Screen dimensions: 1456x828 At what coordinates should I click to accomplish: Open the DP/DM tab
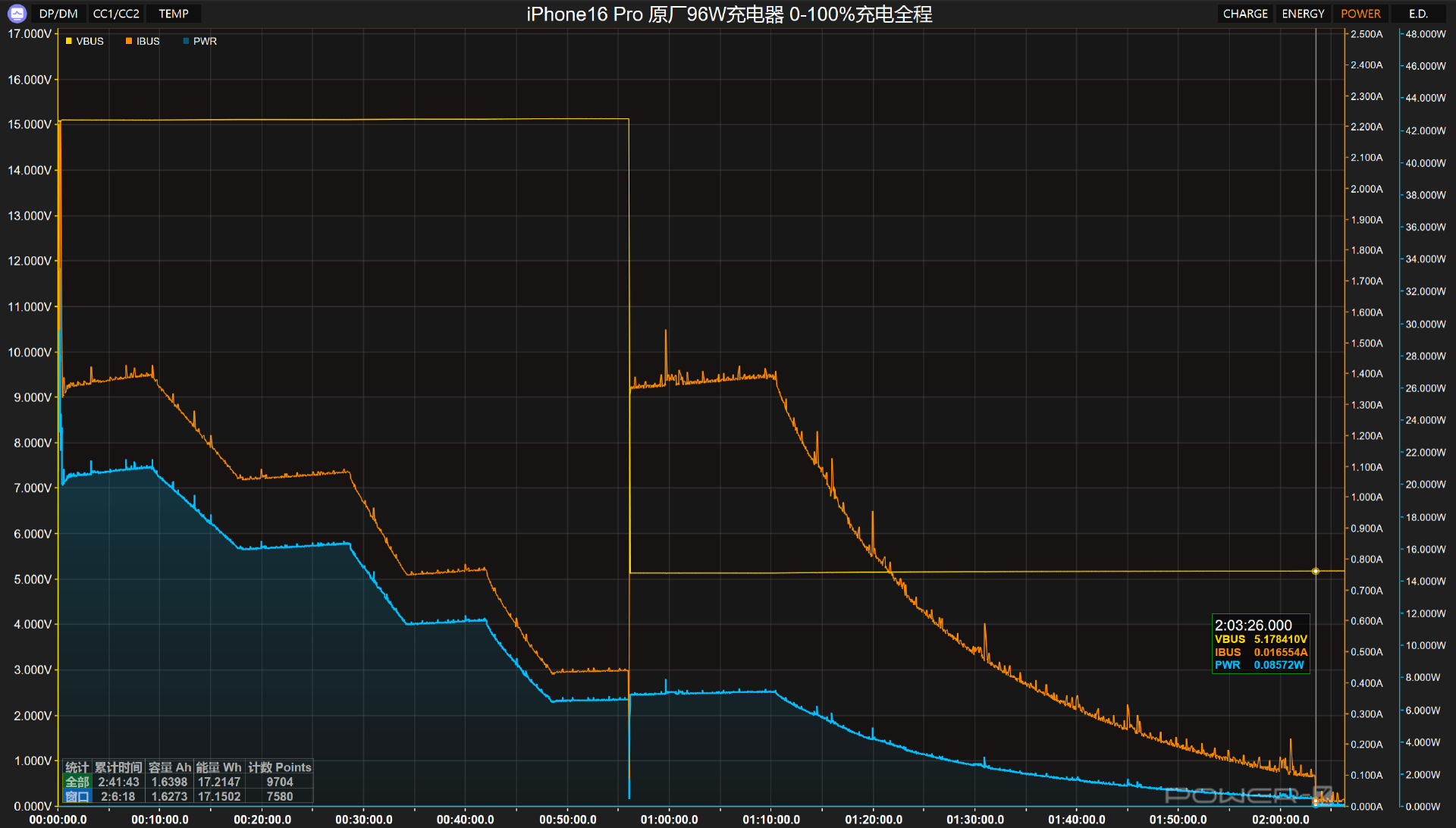point(58,14)
